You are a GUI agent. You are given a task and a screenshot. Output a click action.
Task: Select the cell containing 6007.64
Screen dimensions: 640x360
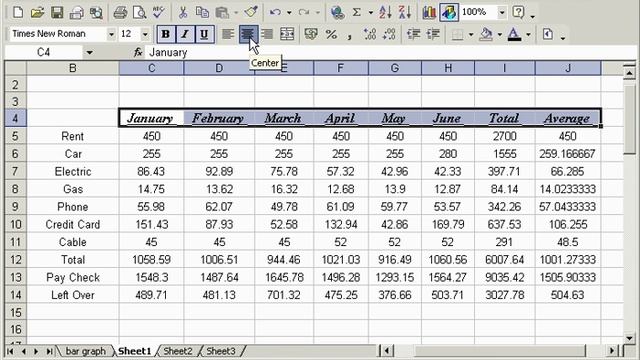click(504, 260)
